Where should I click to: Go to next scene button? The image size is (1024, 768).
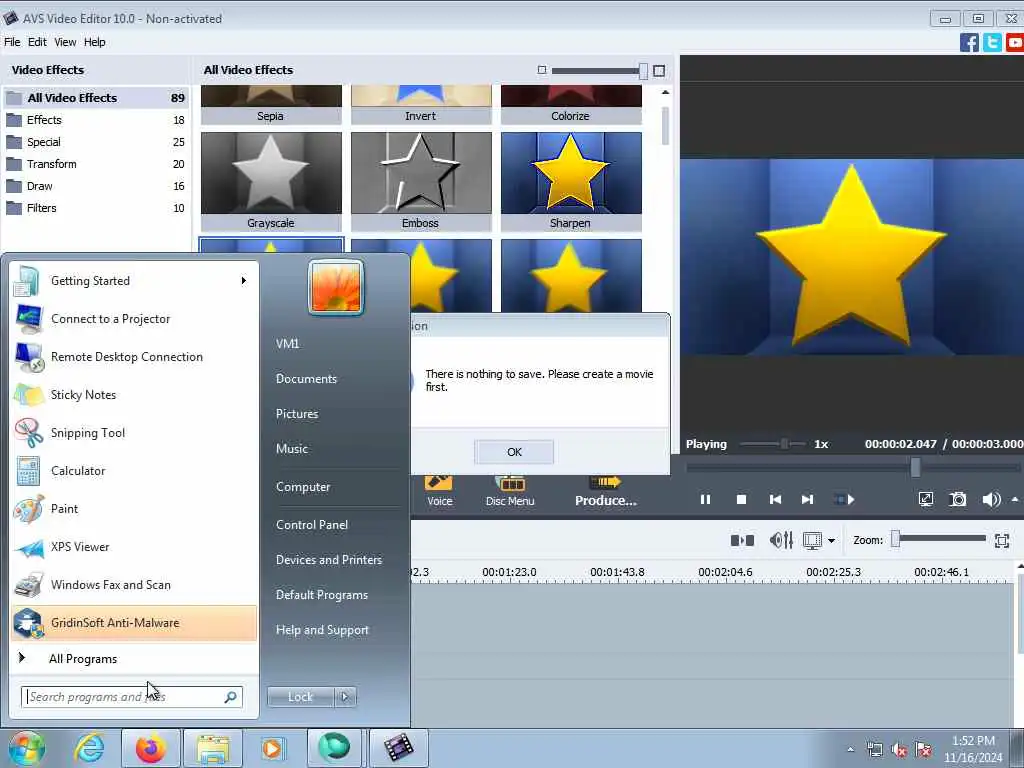pyautogui.click(x=844, y=500)
